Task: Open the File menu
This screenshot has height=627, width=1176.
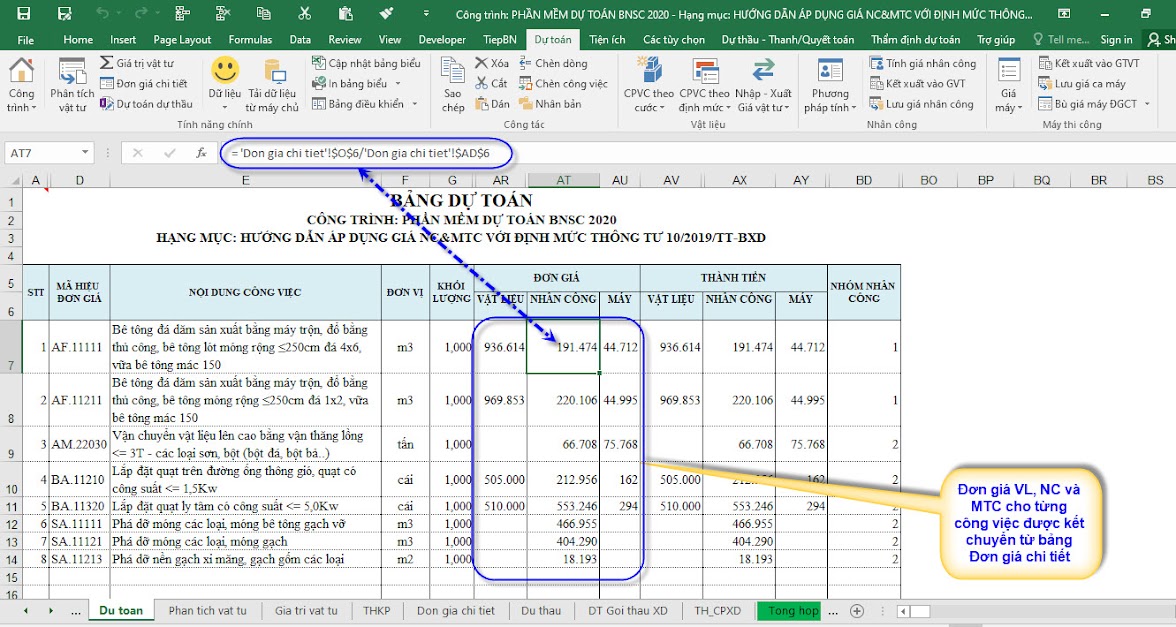Action: (26, 40)
